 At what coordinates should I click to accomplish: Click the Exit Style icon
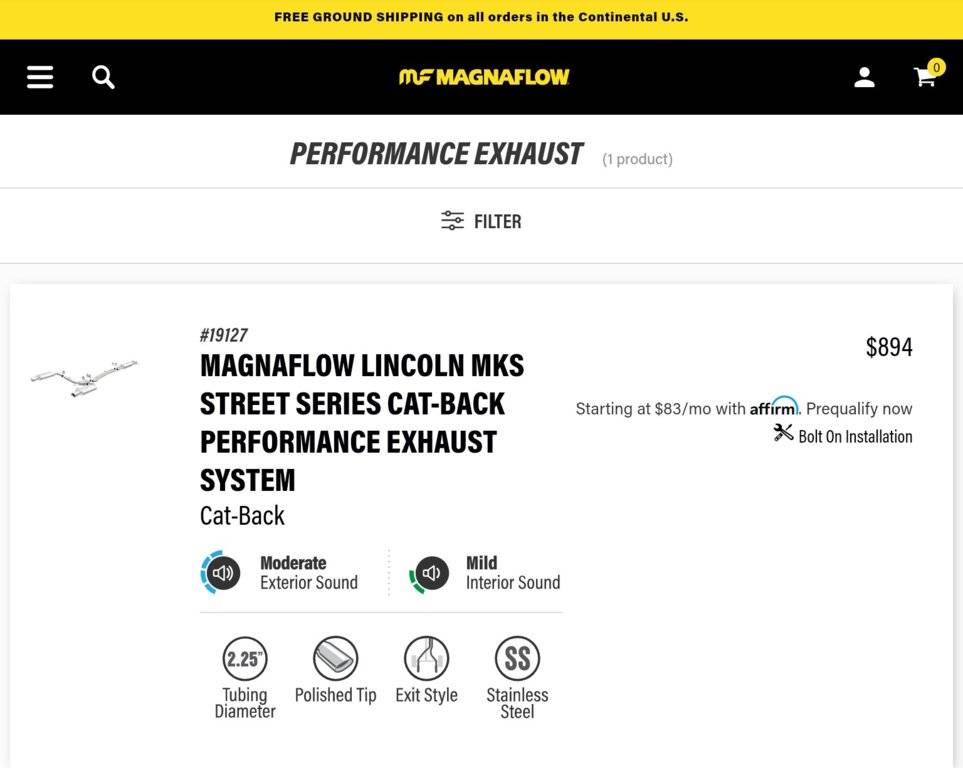[426, 659]
